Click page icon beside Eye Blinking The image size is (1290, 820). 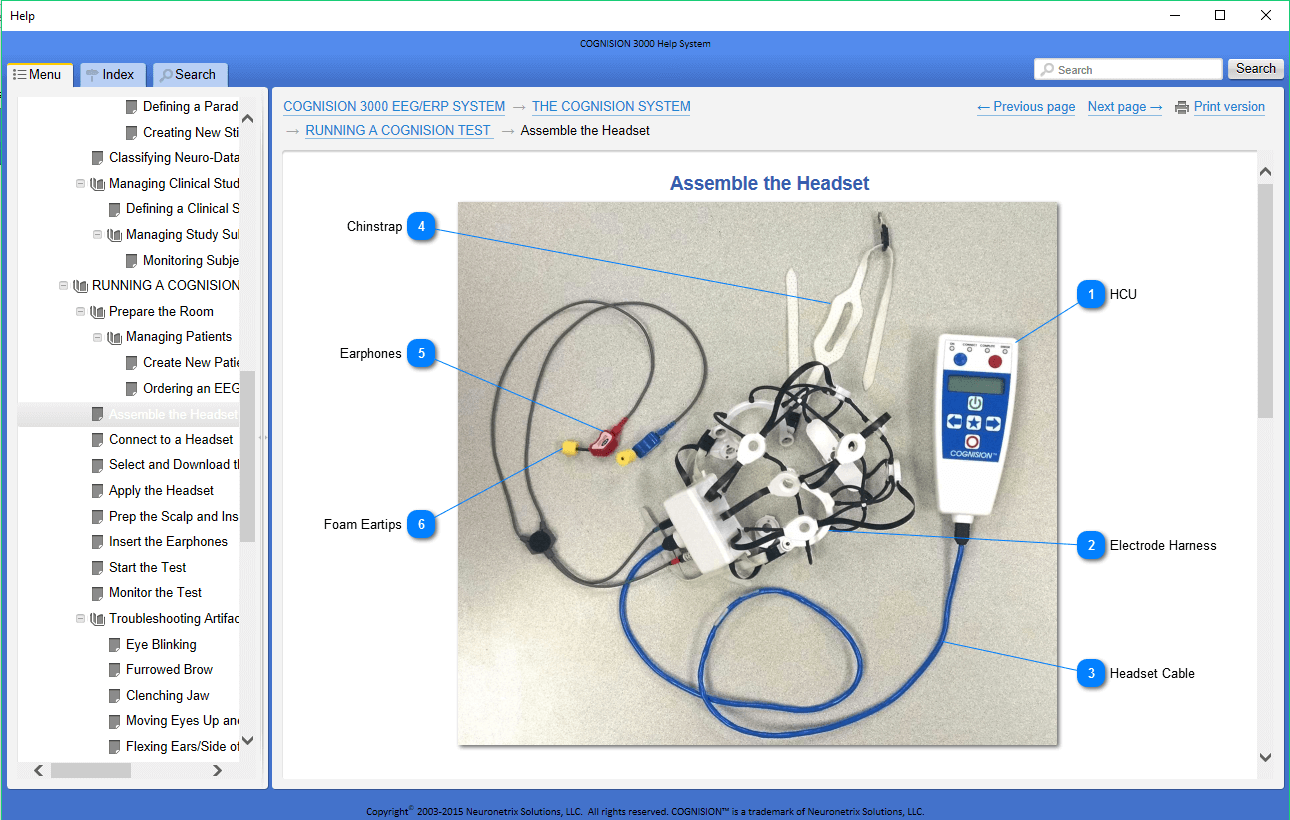114,645
